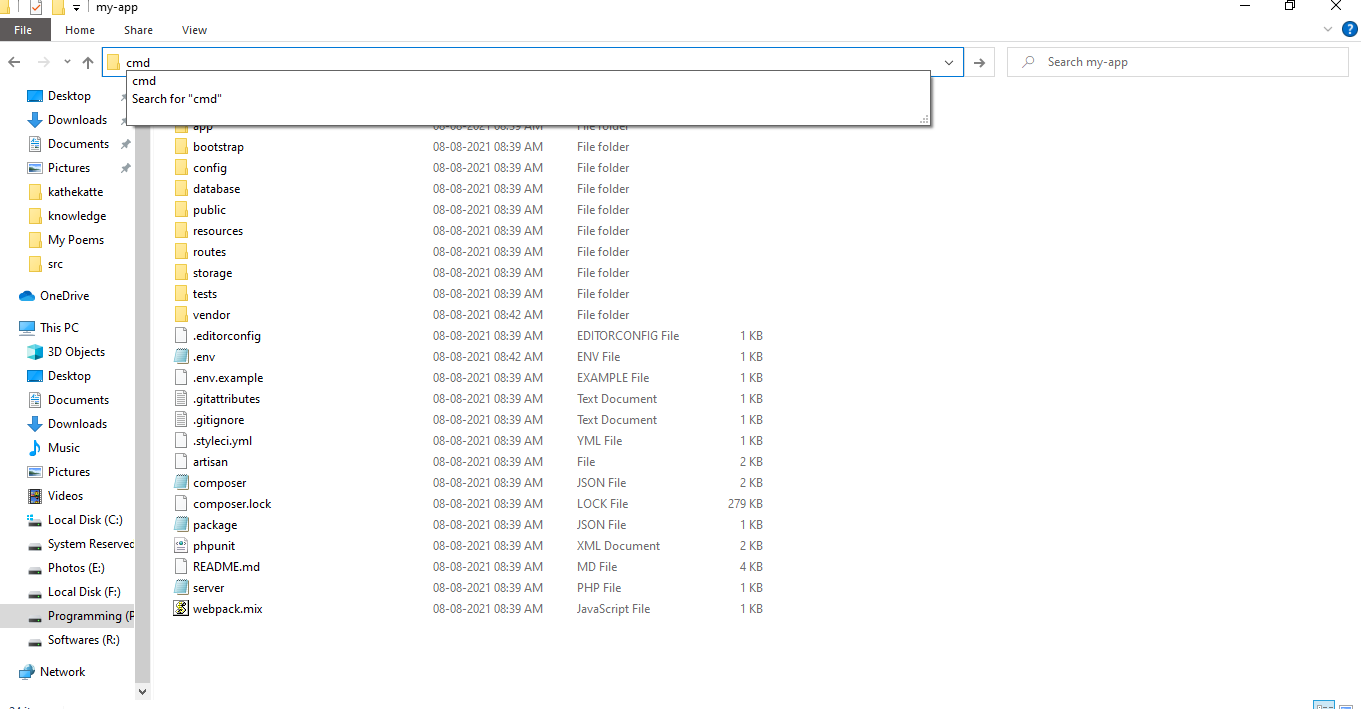Screen dimensions: 1361x709
Task: Click the Forward navigation arrow
Action: 44,62
